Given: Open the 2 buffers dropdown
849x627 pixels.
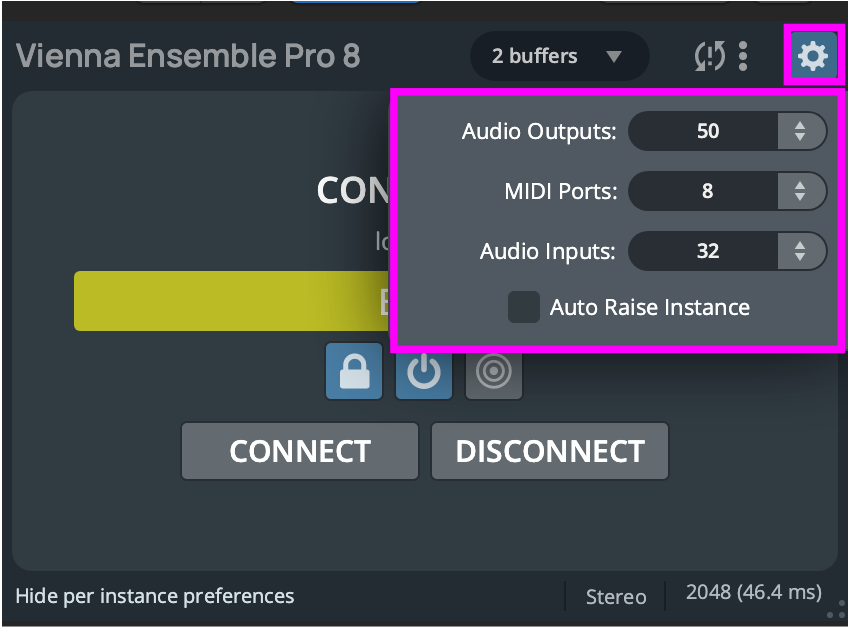Looking at the screenshot, I should pyautogui.click(x=558, y=56).
